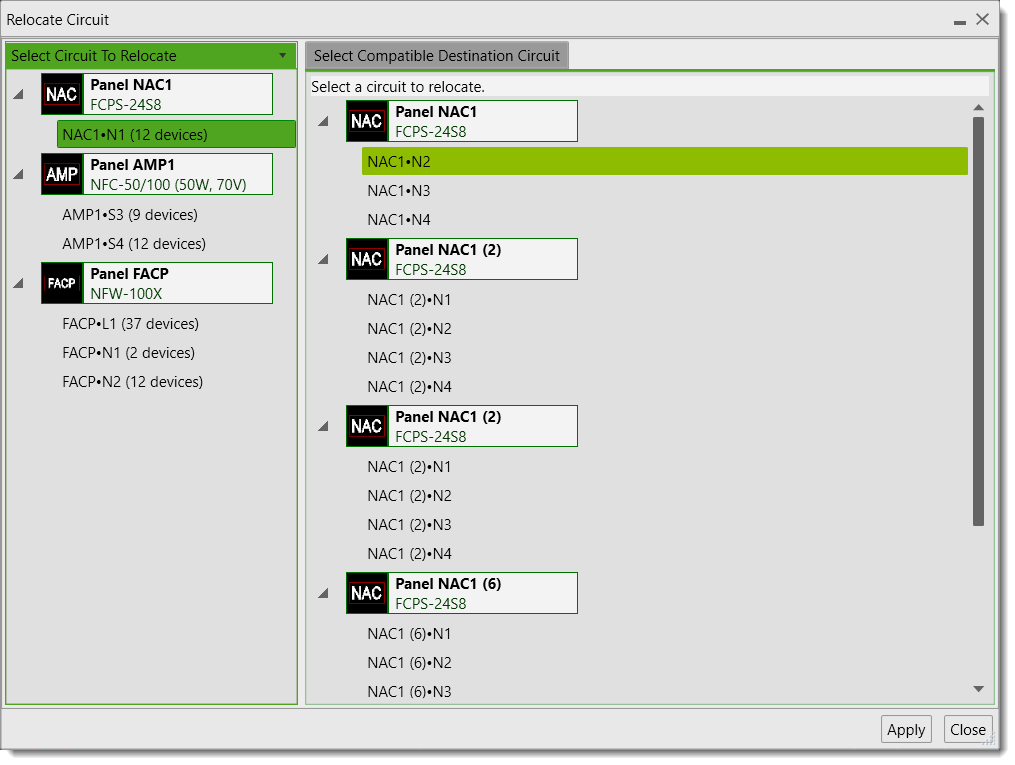Select circuit FACP•N2 (12 devices)
Screen dimensions: 1015x765
133,382
